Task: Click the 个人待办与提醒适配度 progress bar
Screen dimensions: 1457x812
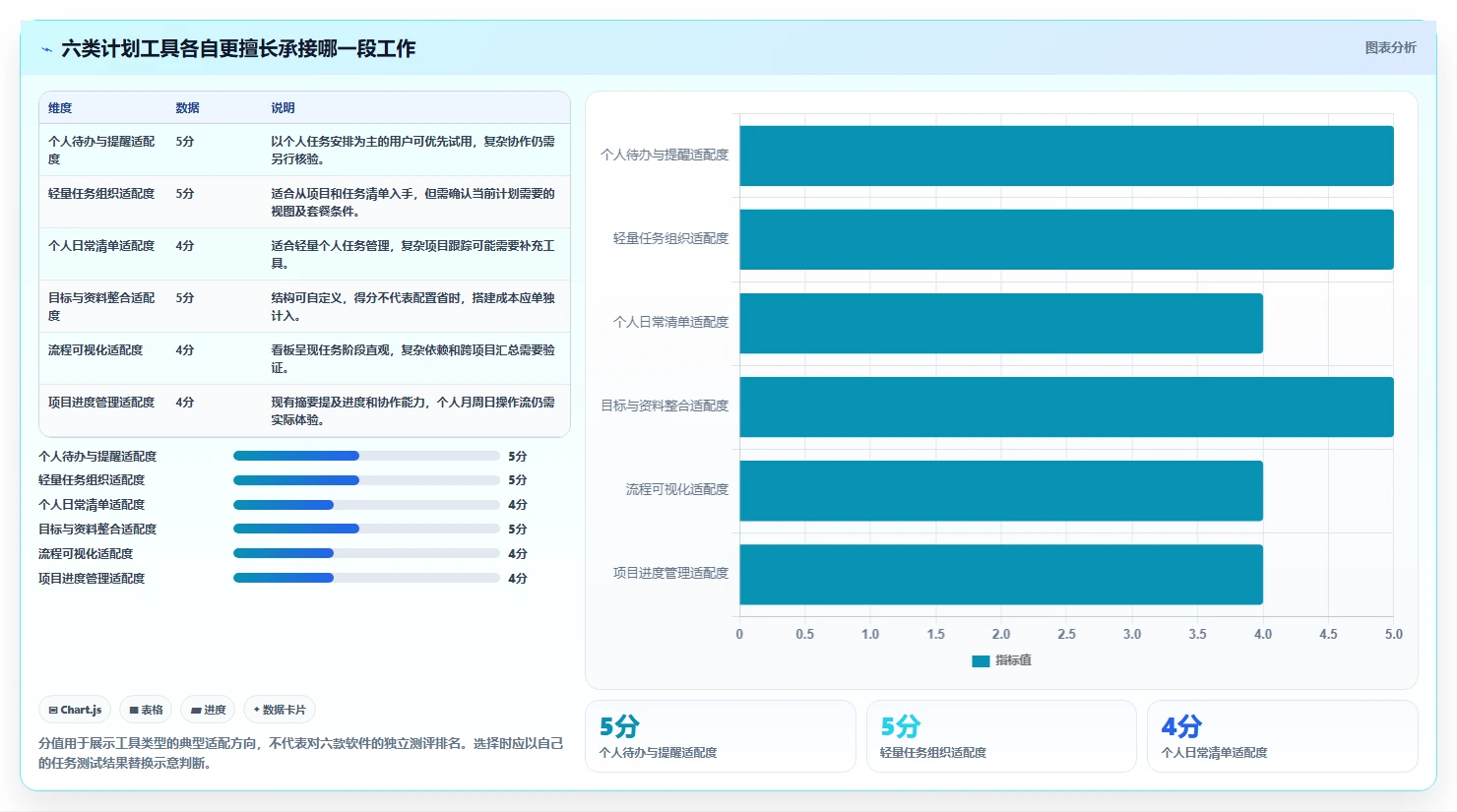Action: tap(366, 456)
